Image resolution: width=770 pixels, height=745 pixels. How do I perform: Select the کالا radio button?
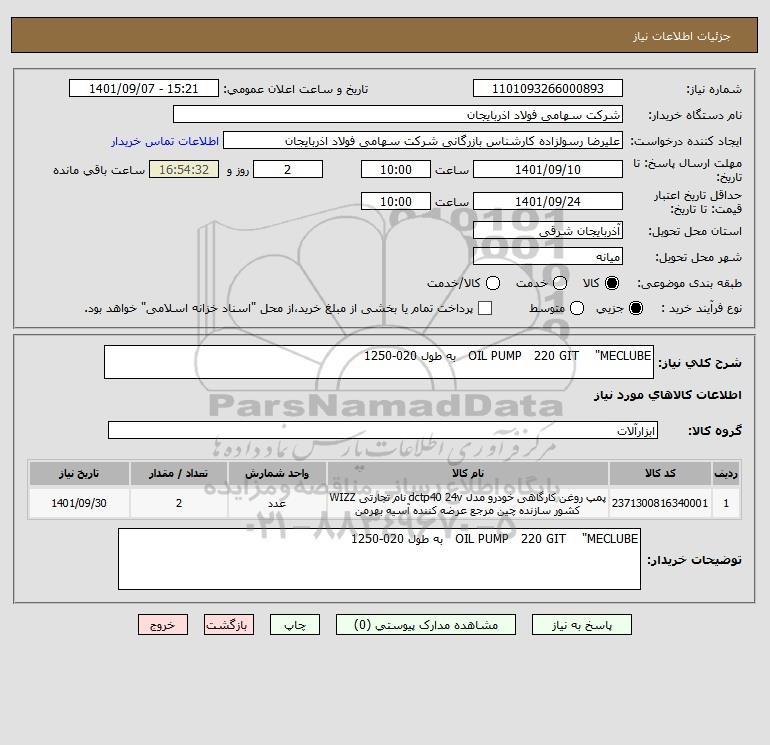pos(612,283)
